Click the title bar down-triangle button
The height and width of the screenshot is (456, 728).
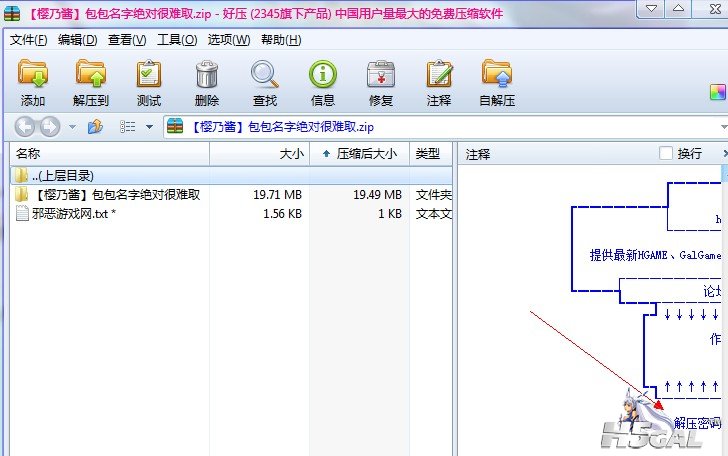click(651, 8)
